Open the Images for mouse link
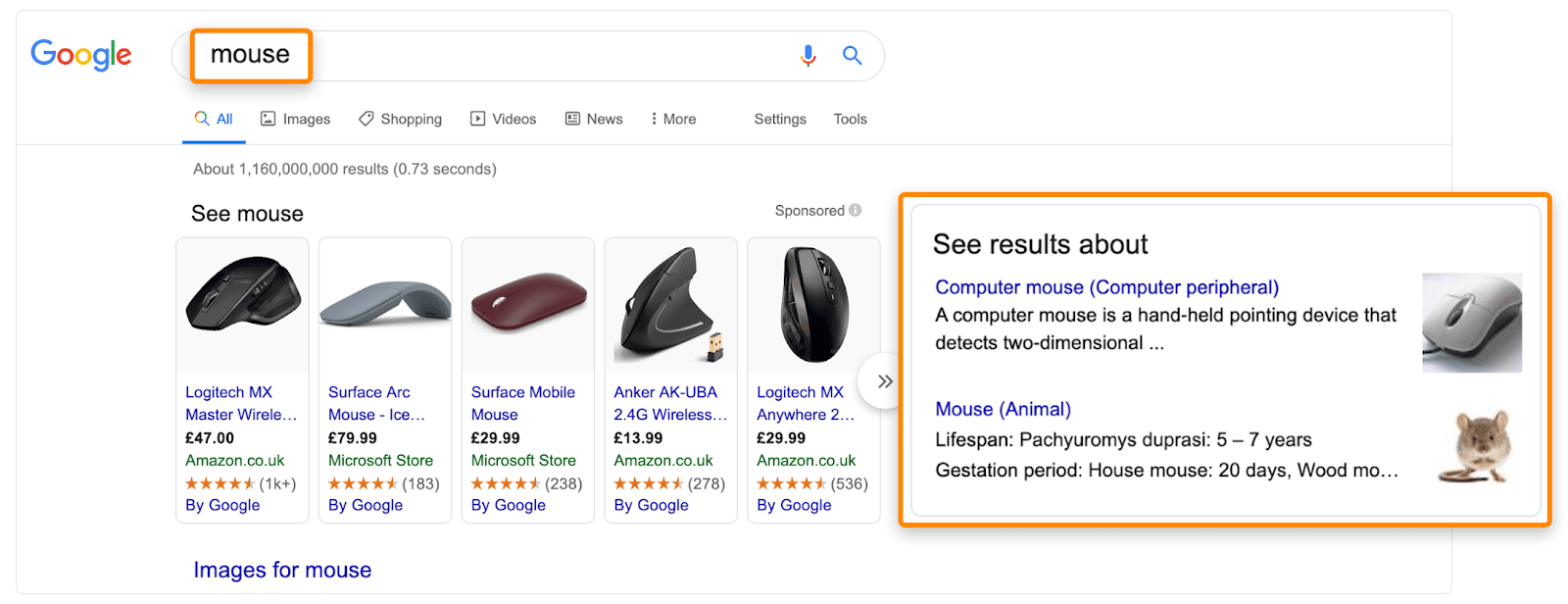 [x=282, y=570]
